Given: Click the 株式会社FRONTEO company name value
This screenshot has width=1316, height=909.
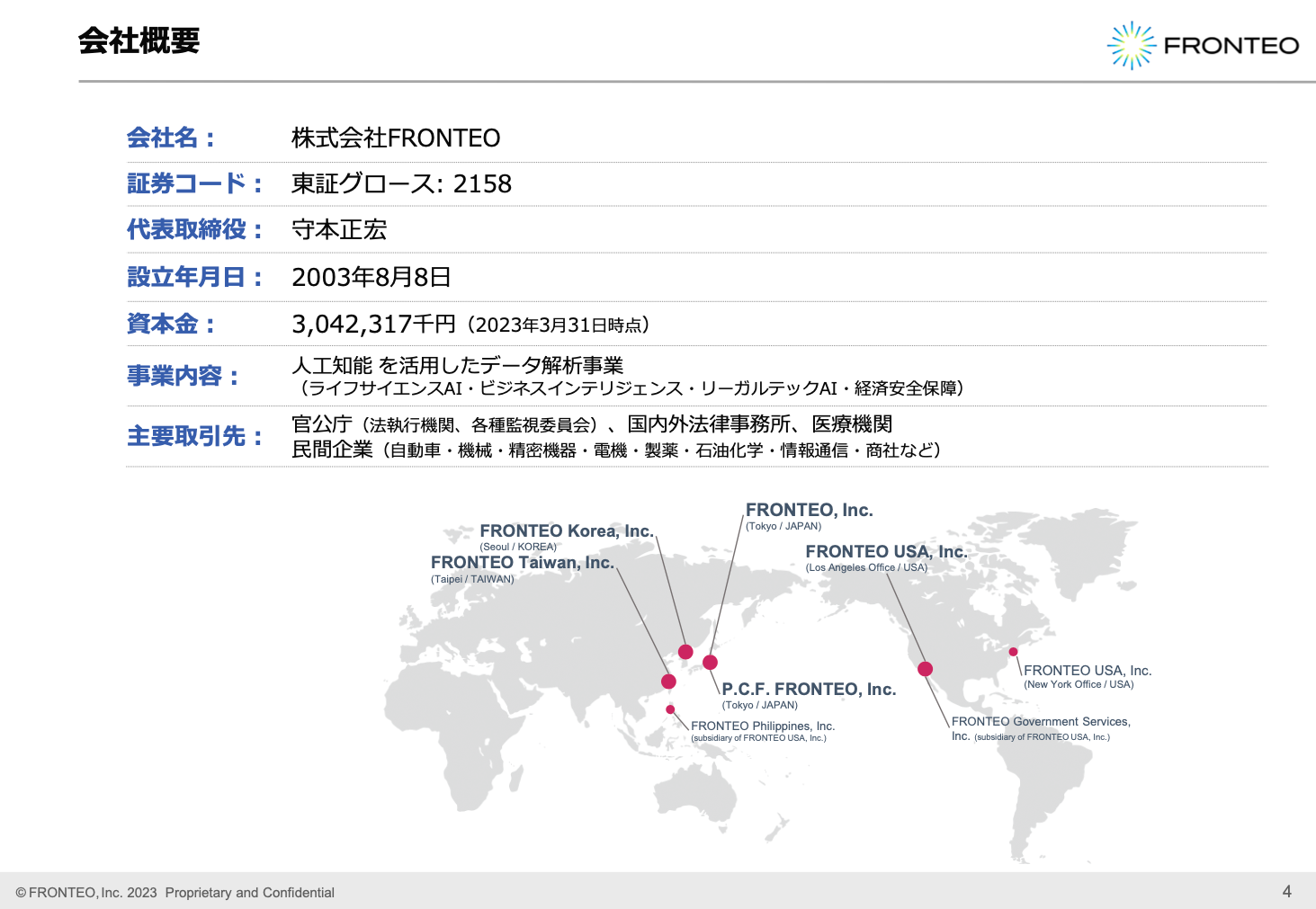Looking at the screenshot, I should [396, 138].
